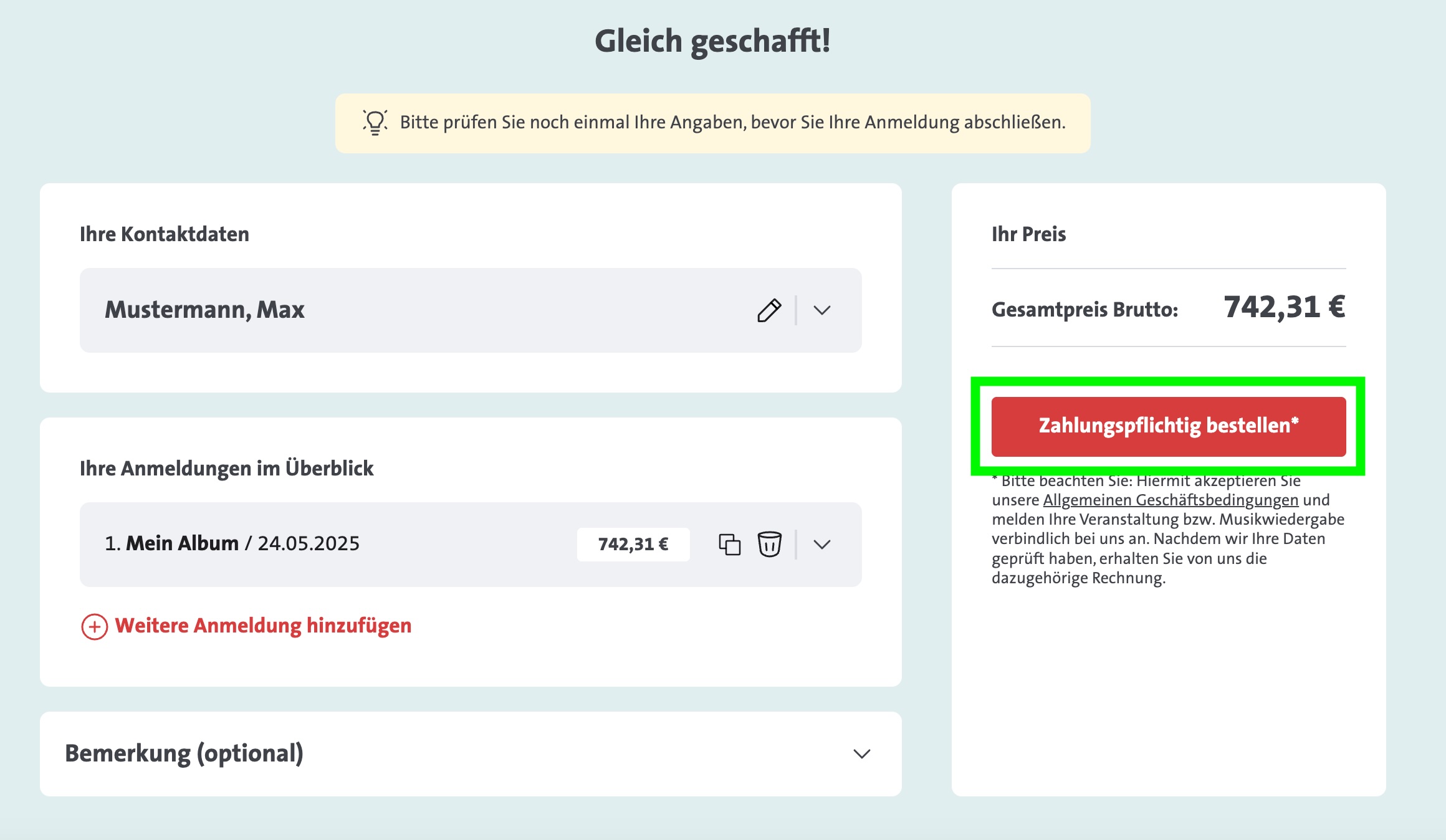Delete the Mein Album registration

pyautogui.click(x=770, y=545)
